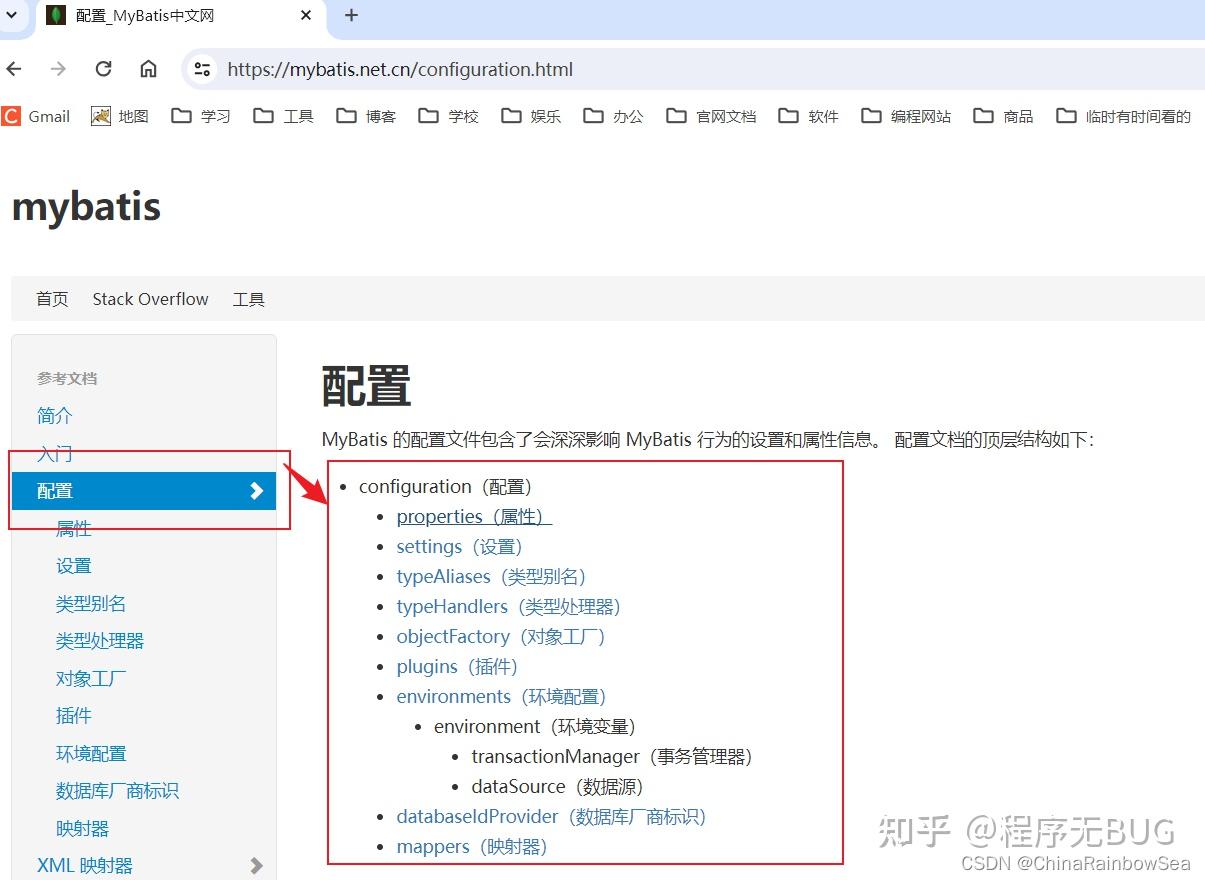This screenshot has height=880, width=1205.
Task: Open the browser home page
Action: click(x=148, y=69)
